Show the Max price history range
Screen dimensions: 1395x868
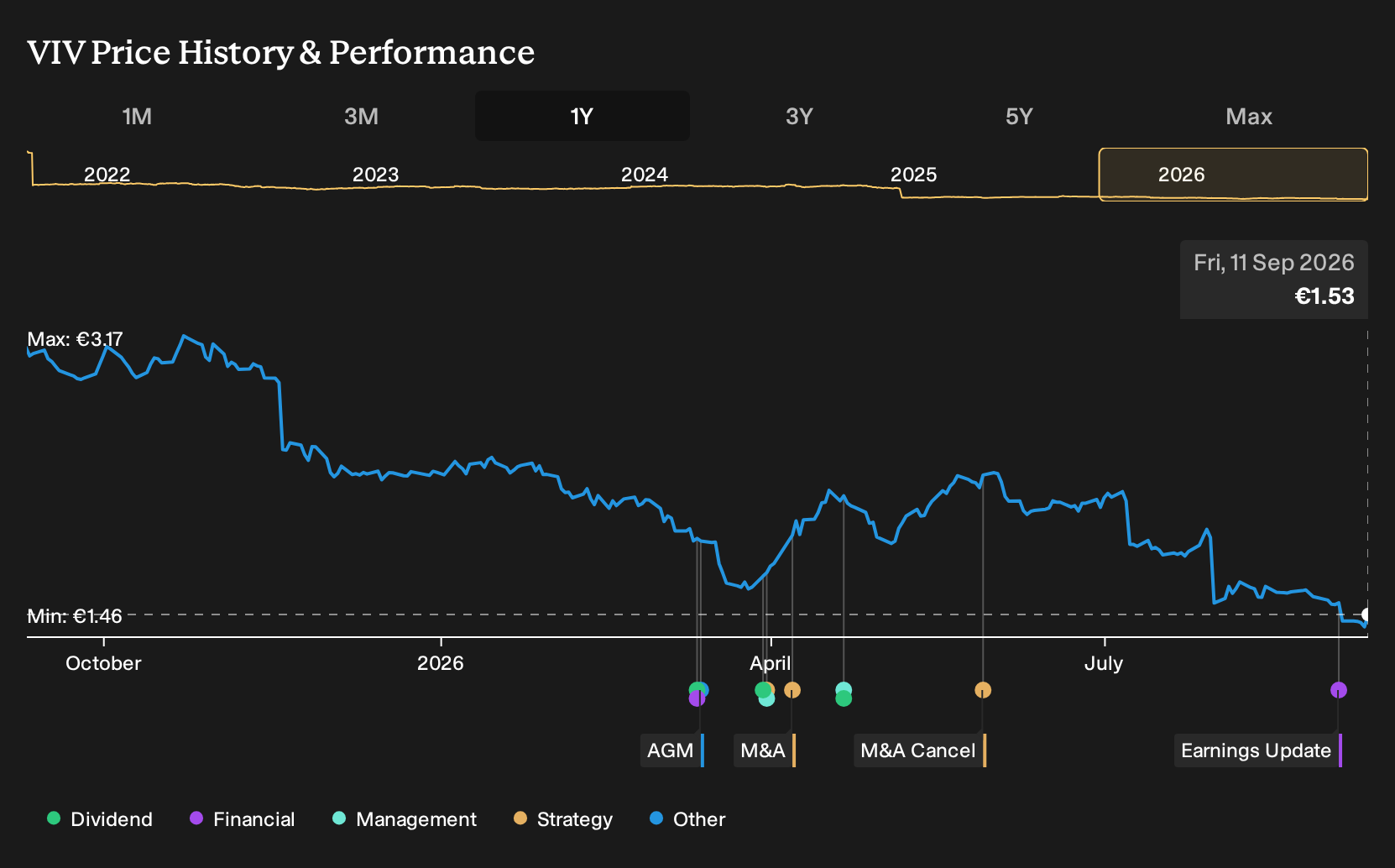tap(1249, 116)
